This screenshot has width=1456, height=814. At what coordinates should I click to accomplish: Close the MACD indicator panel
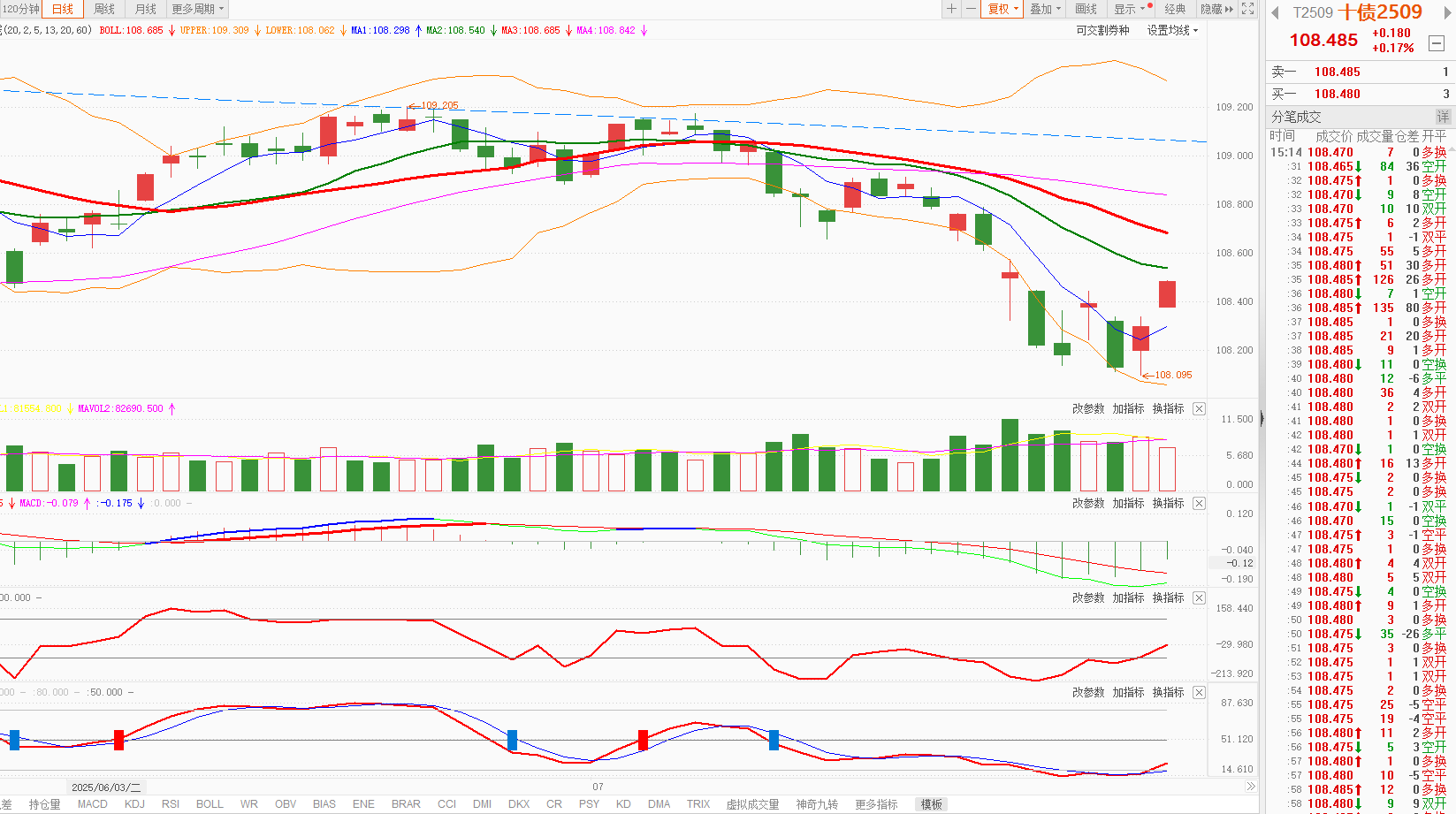click(1199, 503)
